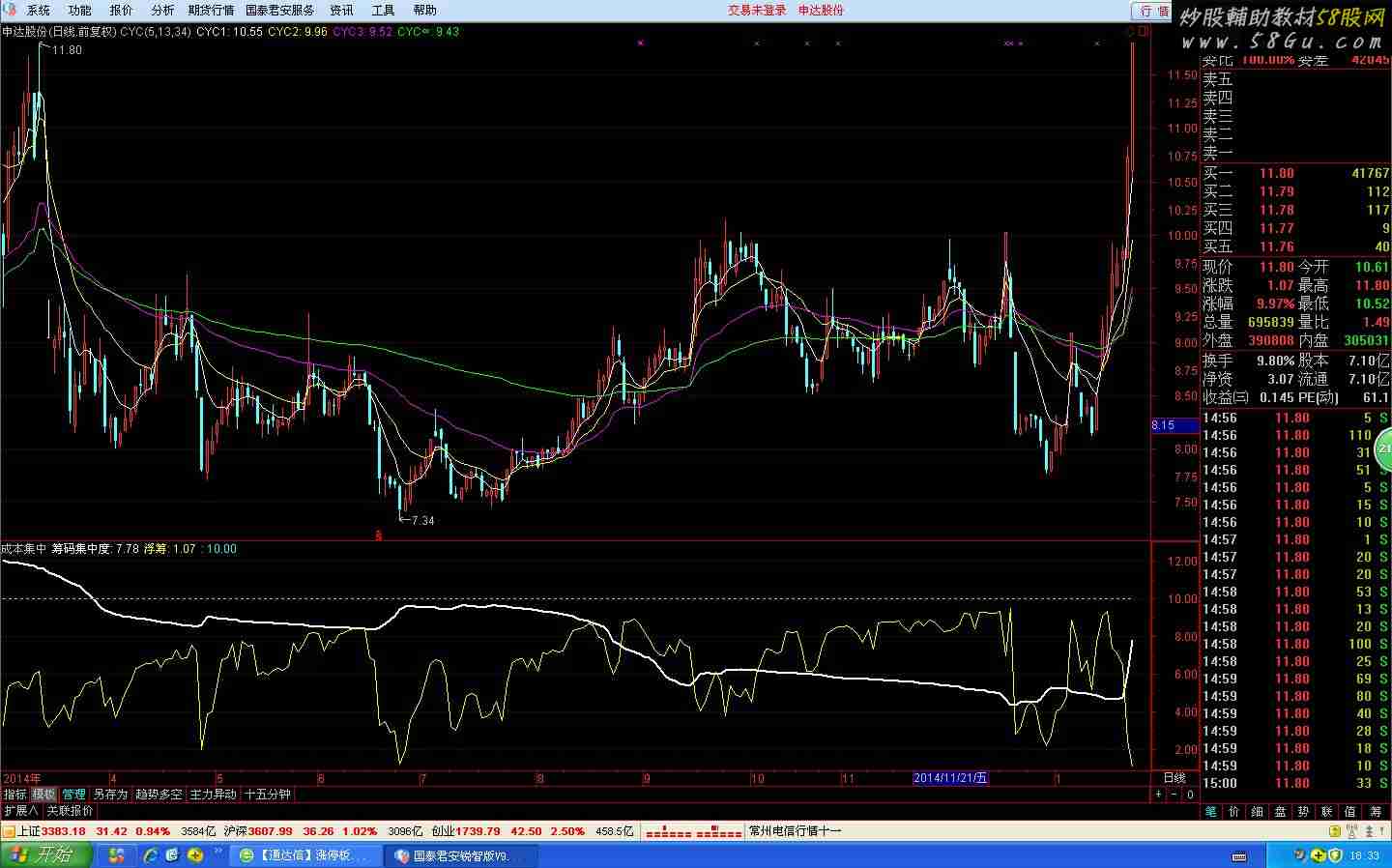Select the 笔 tab in quote panel
Image resolution: width=1392 pixels, height=868 pixels.
click(x=1211, y=811)
